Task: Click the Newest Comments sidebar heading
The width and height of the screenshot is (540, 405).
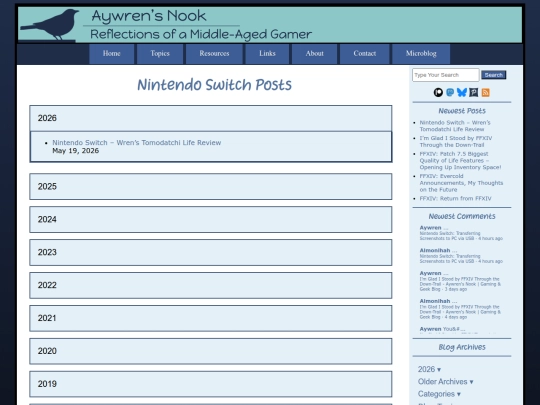Action: coord(462,216)
